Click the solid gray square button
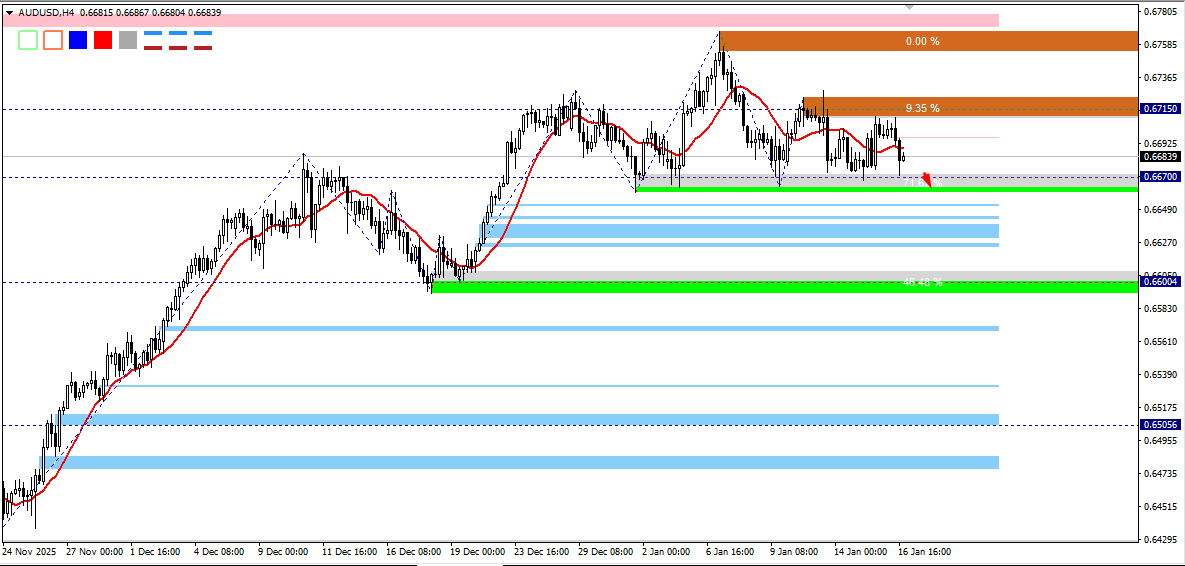Viewport: 1185px width, 566px height. click(x=128, y=40)
